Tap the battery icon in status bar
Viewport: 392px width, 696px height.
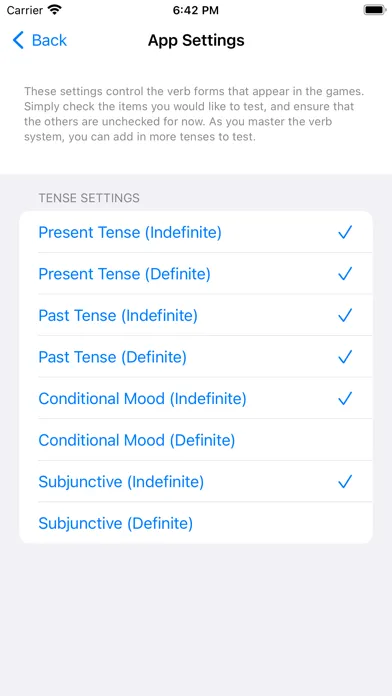click(x=375, y=10)
